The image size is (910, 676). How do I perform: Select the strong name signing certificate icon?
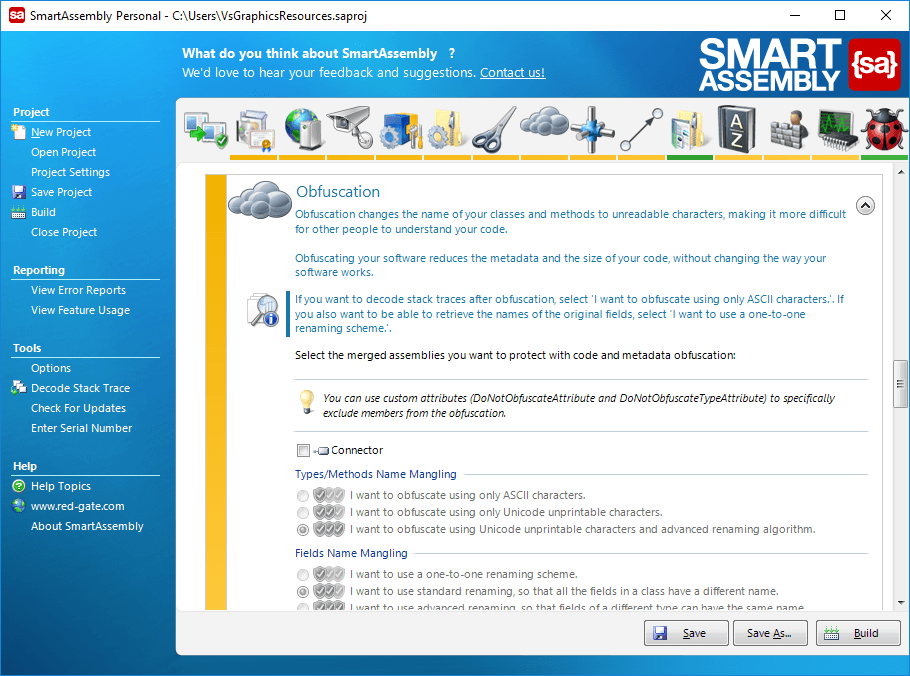[x=255, y=131]
